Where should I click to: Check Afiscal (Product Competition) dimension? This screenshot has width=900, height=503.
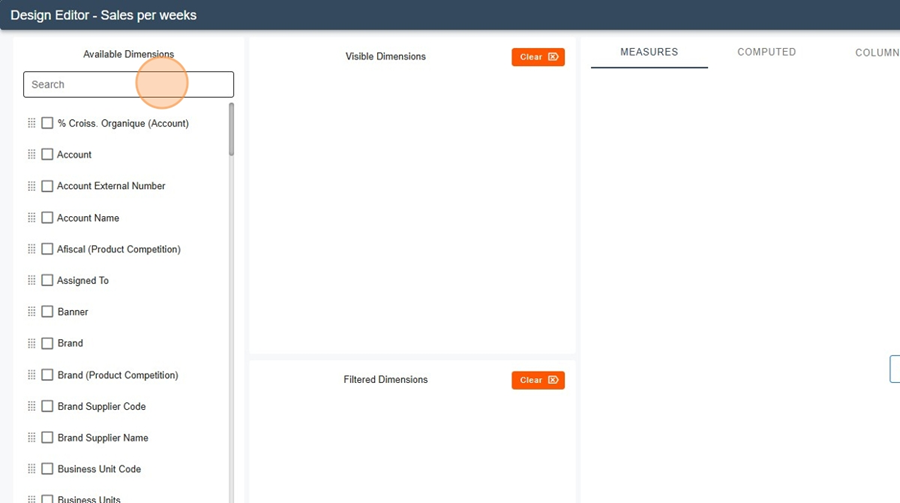(x=47, y=249)
